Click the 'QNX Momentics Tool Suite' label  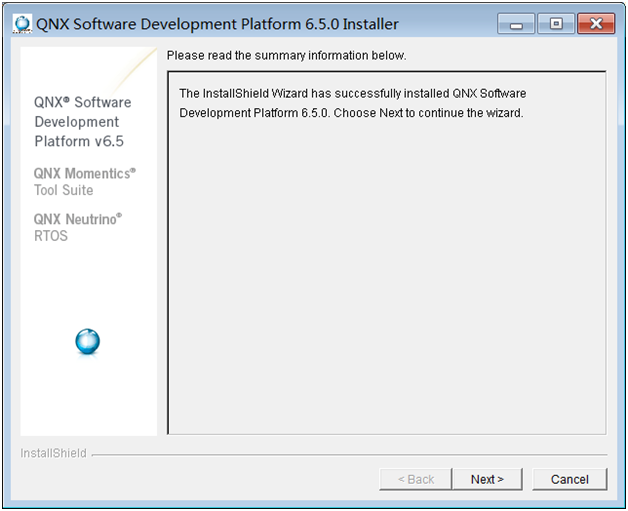85,181
